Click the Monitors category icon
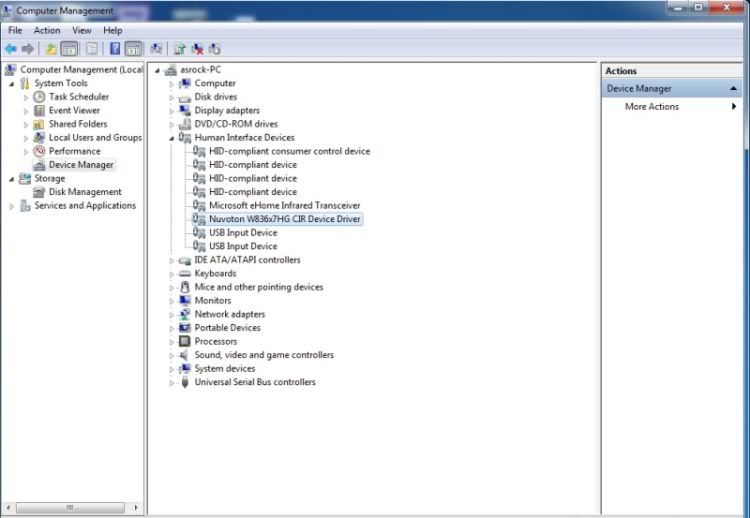750x518 pixels. coord(185,300)
